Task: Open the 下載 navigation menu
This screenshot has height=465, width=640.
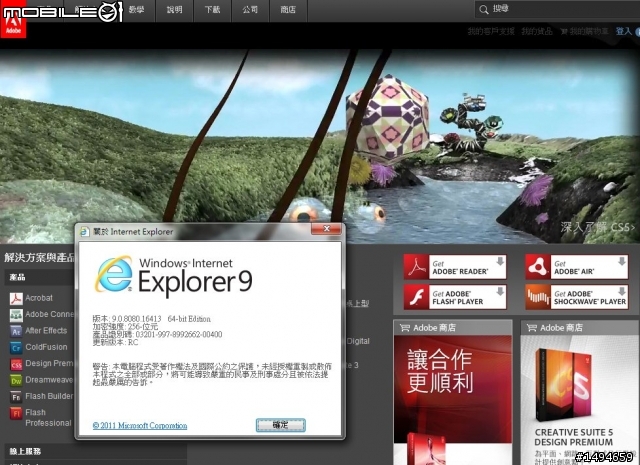Action: [212, 10]
